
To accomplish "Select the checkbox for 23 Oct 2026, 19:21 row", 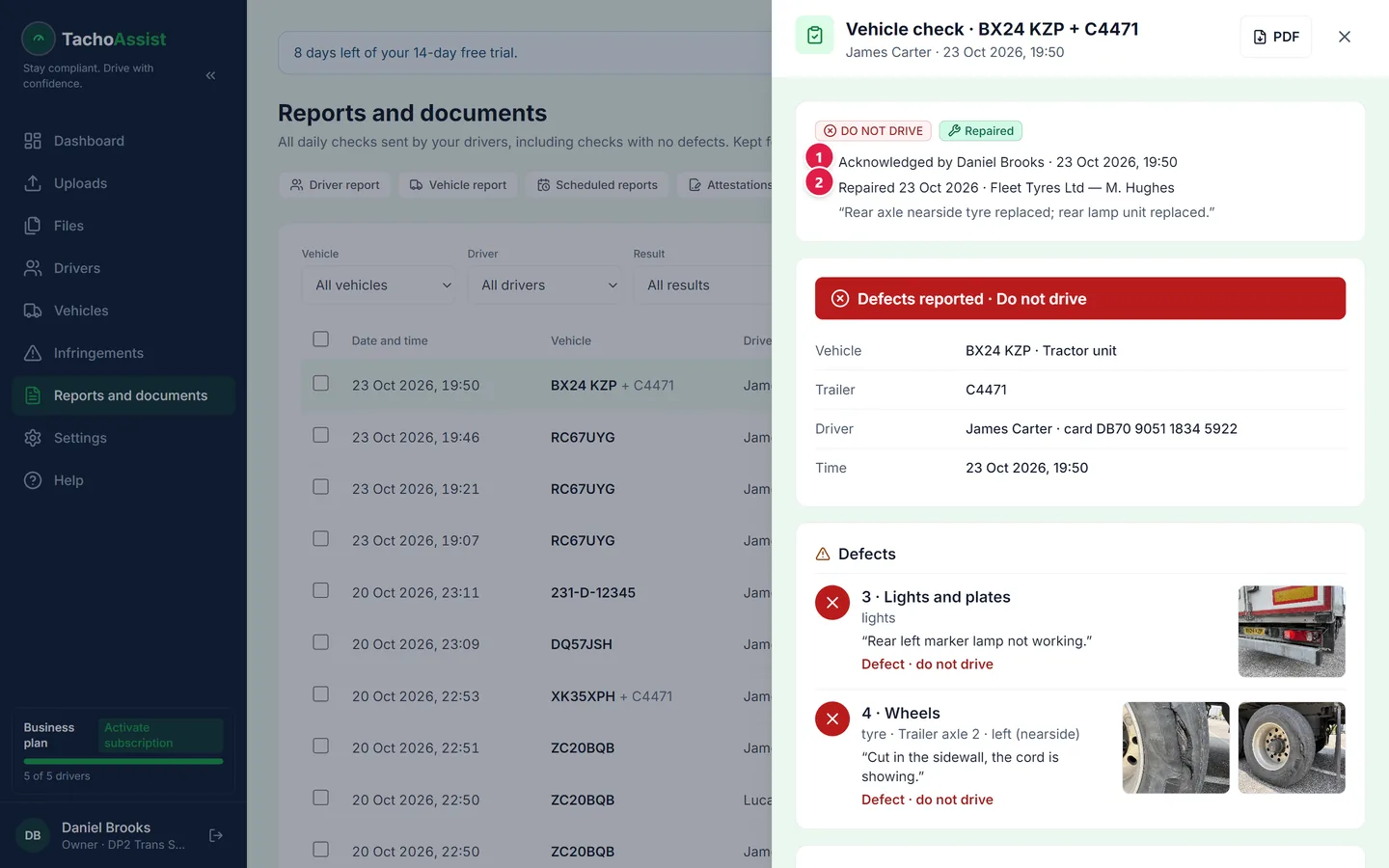I will 321,488.
